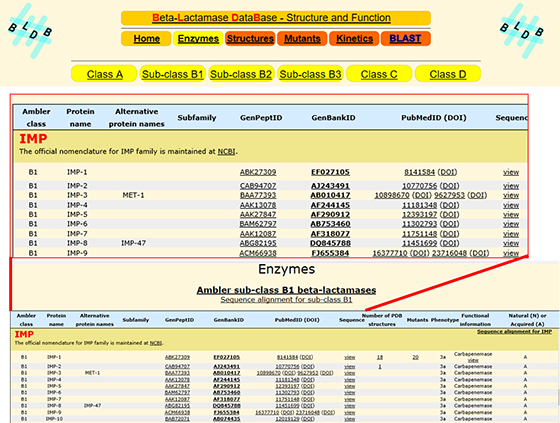Open Ambler sub-class B1 beta-lactamases heading link

click(286, 290)
